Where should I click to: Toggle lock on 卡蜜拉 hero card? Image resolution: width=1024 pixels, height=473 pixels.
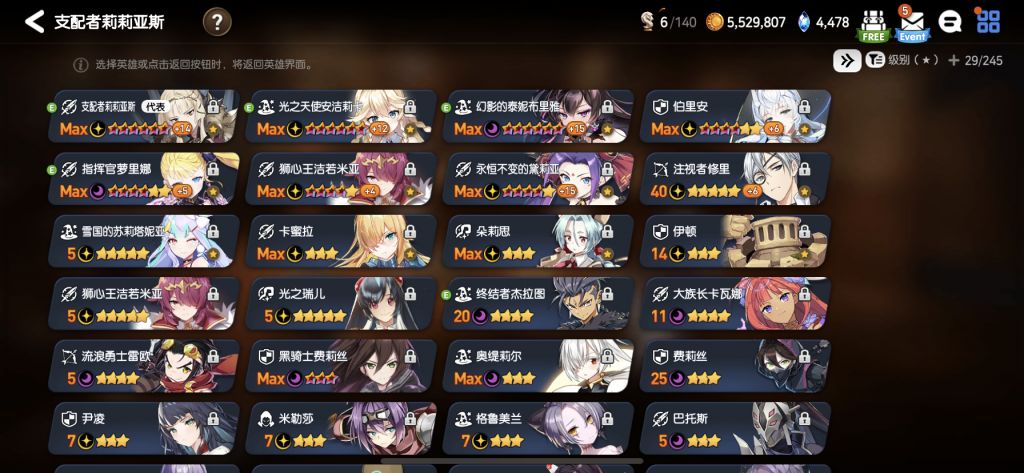[x=410, y=232]
